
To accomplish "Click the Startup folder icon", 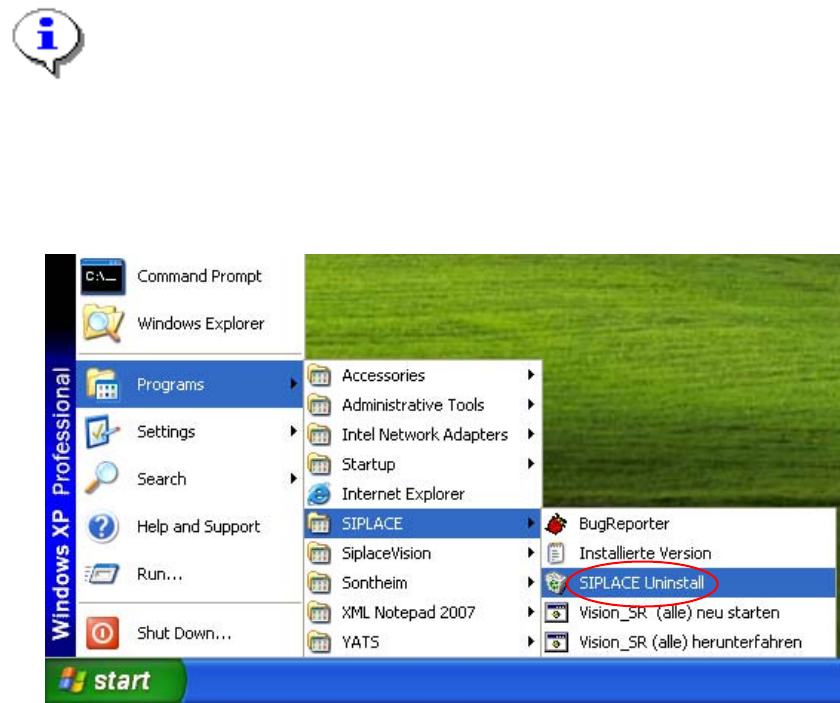I will (x=319, y=464).
